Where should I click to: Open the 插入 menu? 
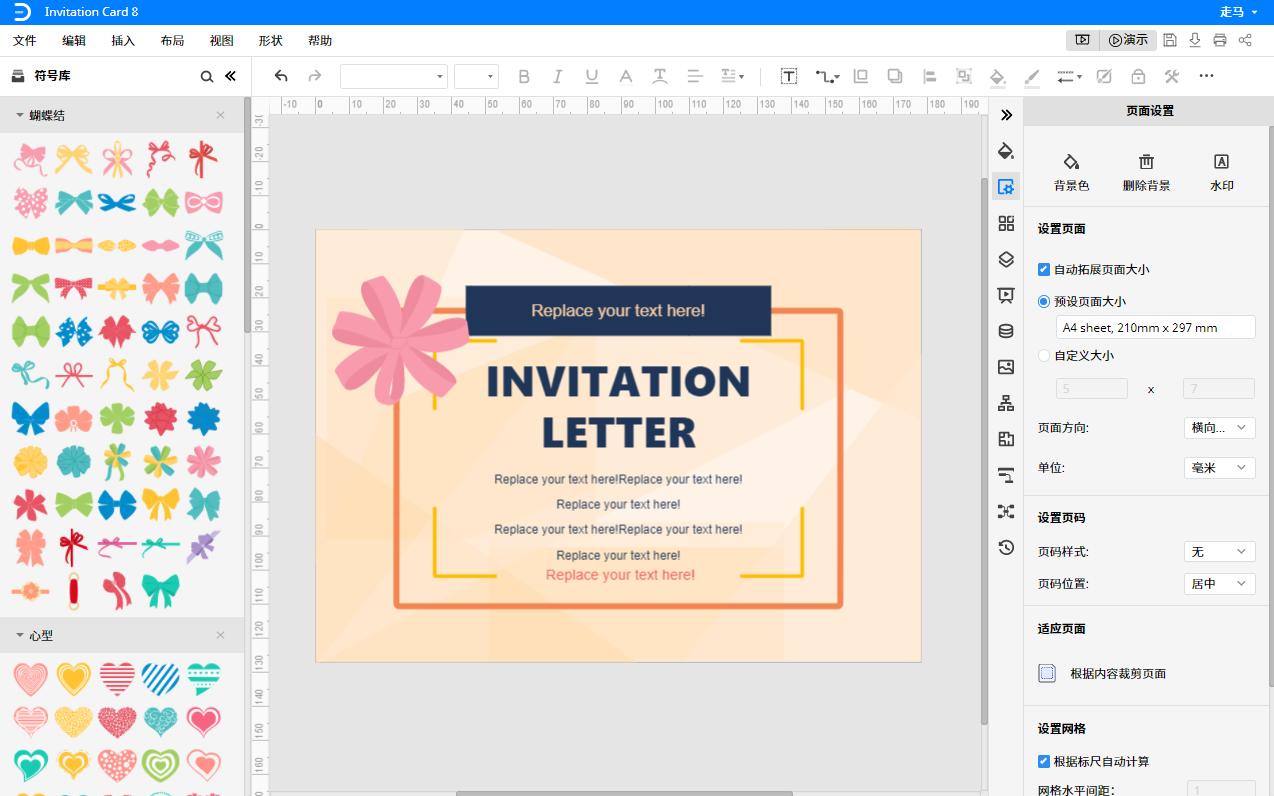[123, 41]
